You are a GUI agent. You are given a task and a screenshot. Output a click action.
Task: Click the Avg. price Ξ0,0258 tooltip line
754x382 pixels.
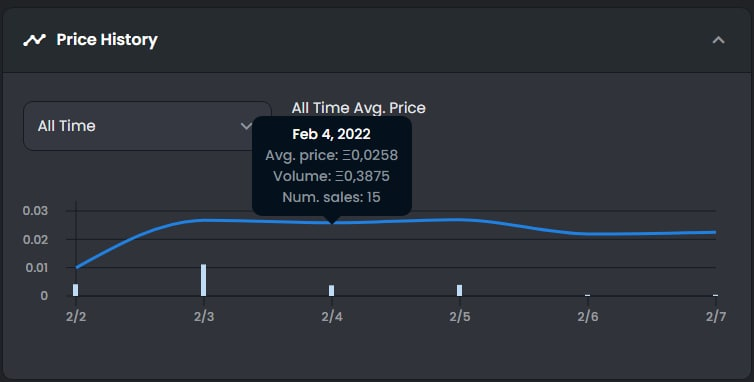(331, 155)
